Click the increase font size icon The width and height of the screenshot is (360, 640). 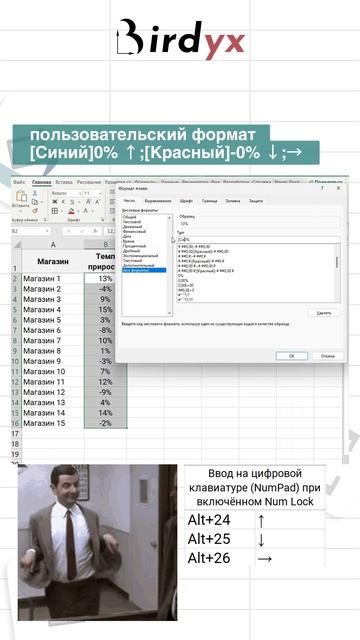coord(88,202)
